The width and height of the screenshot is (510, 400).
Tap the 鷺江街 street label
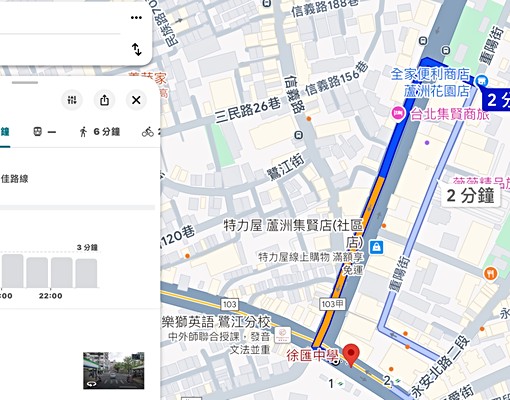pyautogui.click(x=286, y=167)
